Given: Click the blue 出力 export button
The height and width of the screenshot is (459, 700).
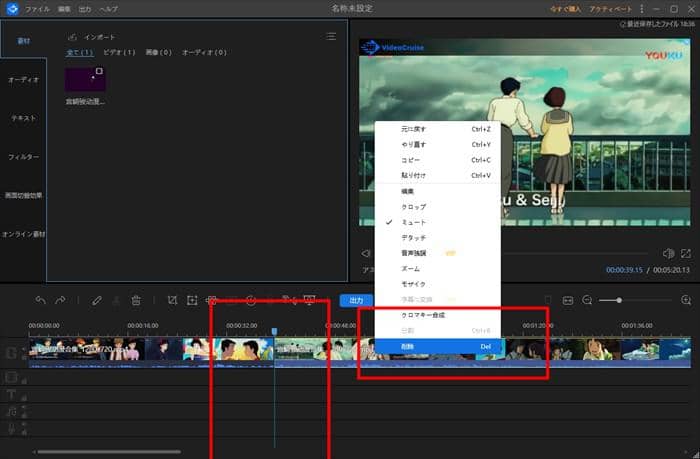Looking at the screenshot, I should (356, 300).
